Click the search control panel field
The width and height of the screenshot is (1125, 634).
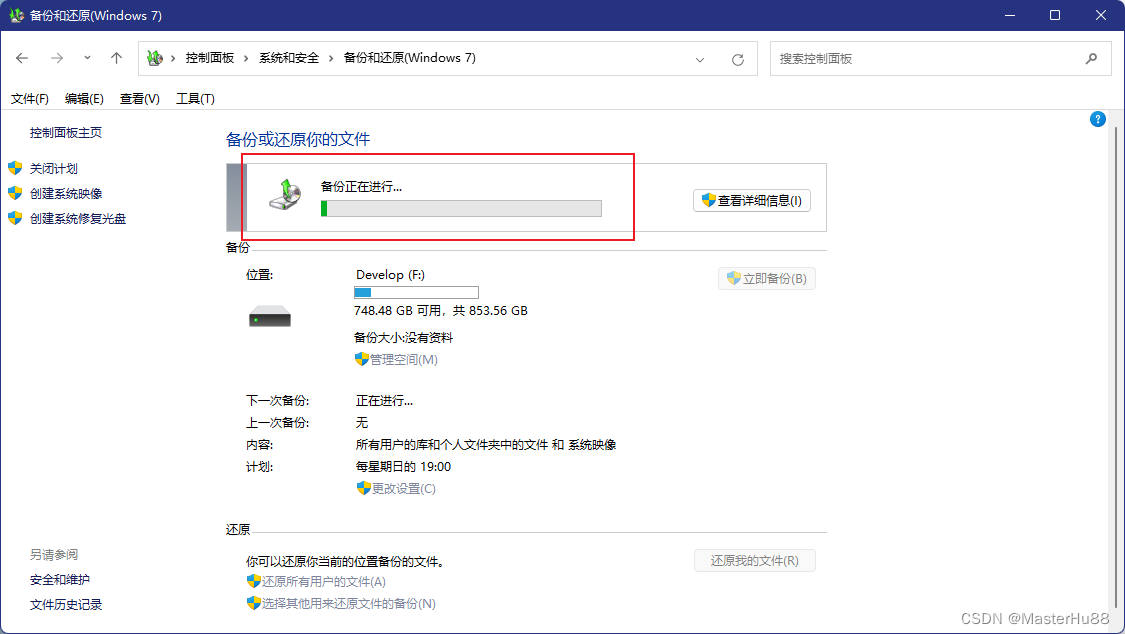click(941, 59)
